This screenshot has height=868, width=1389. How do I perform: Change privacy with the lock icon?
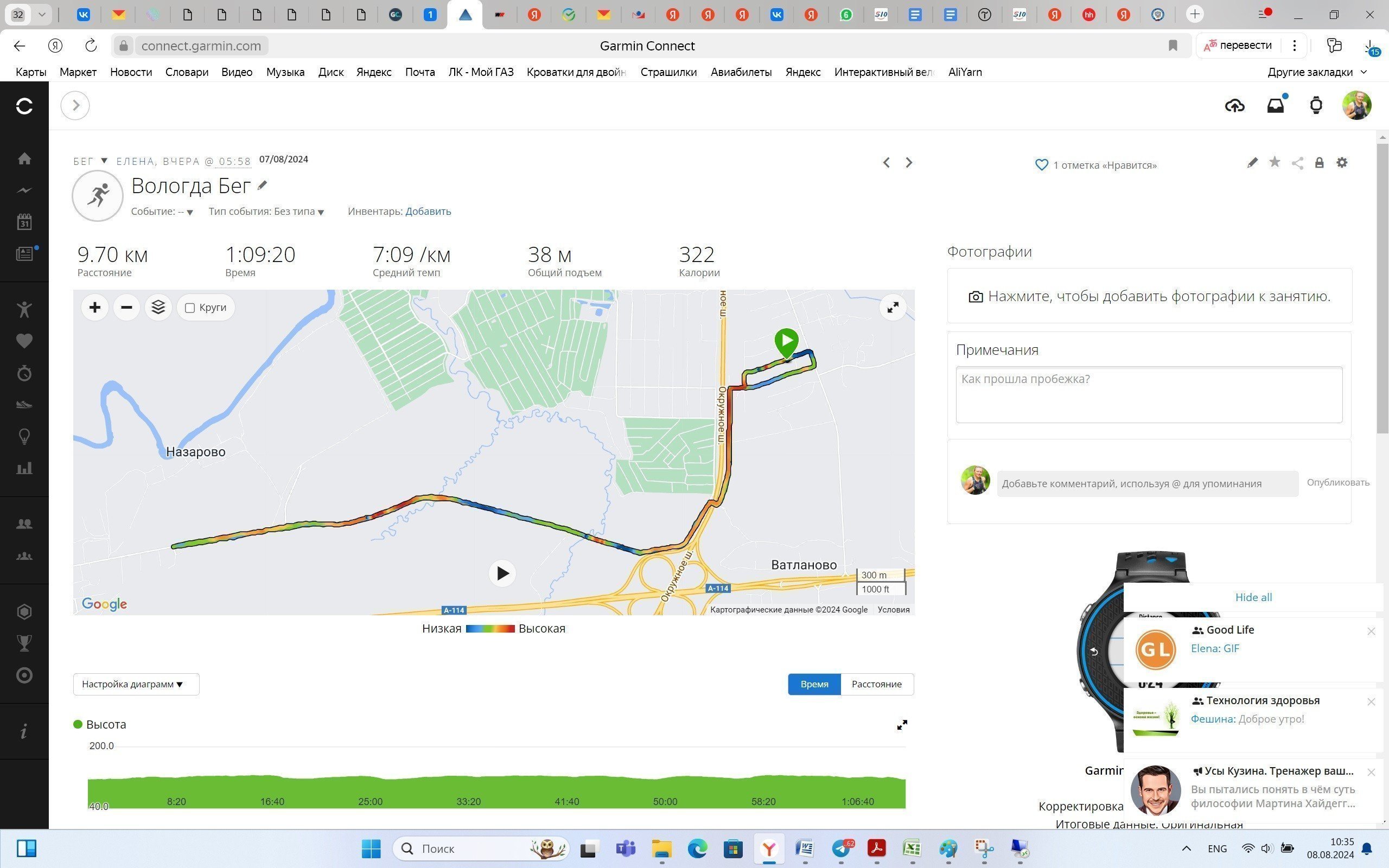click(1320, 163)
